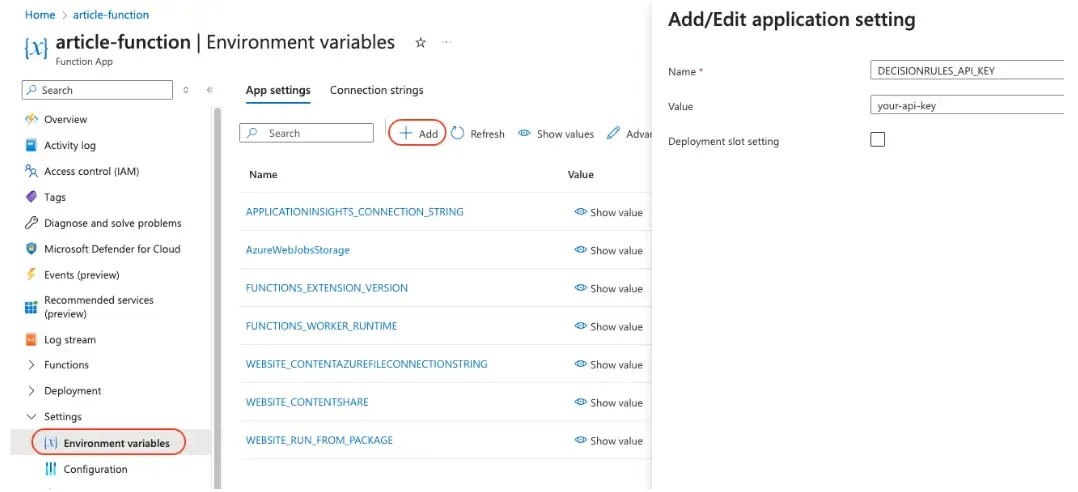
Task: Open article-function breadcrumb link
Action: (111, 14)
